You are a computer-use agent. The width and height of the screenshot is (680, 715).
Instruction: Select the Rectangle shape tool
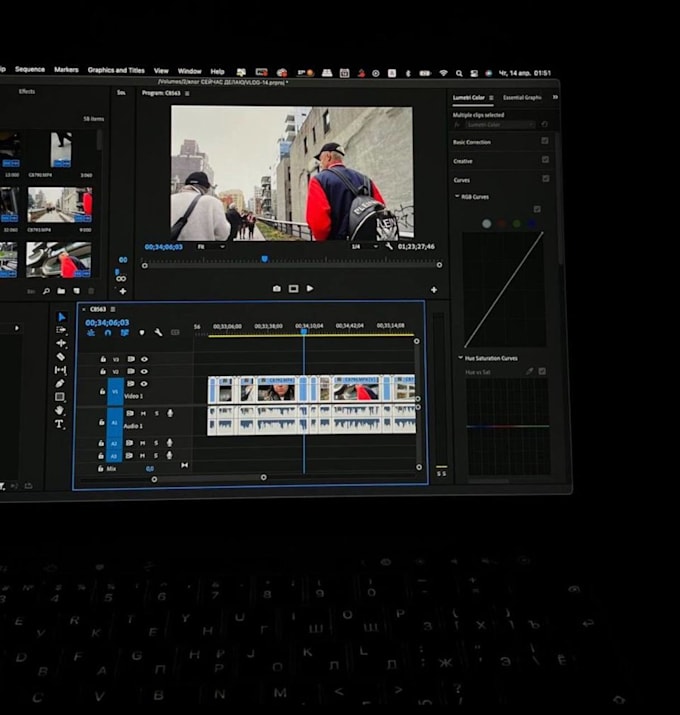click(x=60, y=397)
